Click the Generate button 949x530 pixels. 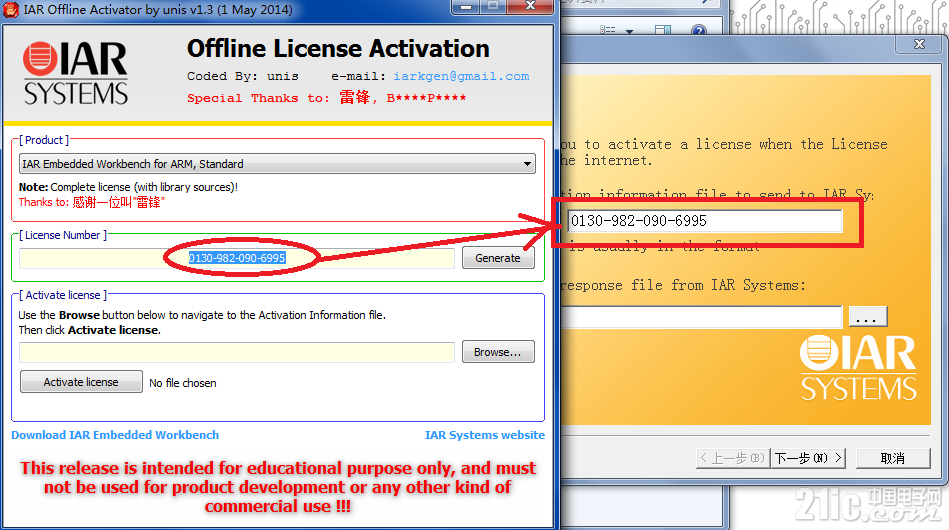(497, 258)
